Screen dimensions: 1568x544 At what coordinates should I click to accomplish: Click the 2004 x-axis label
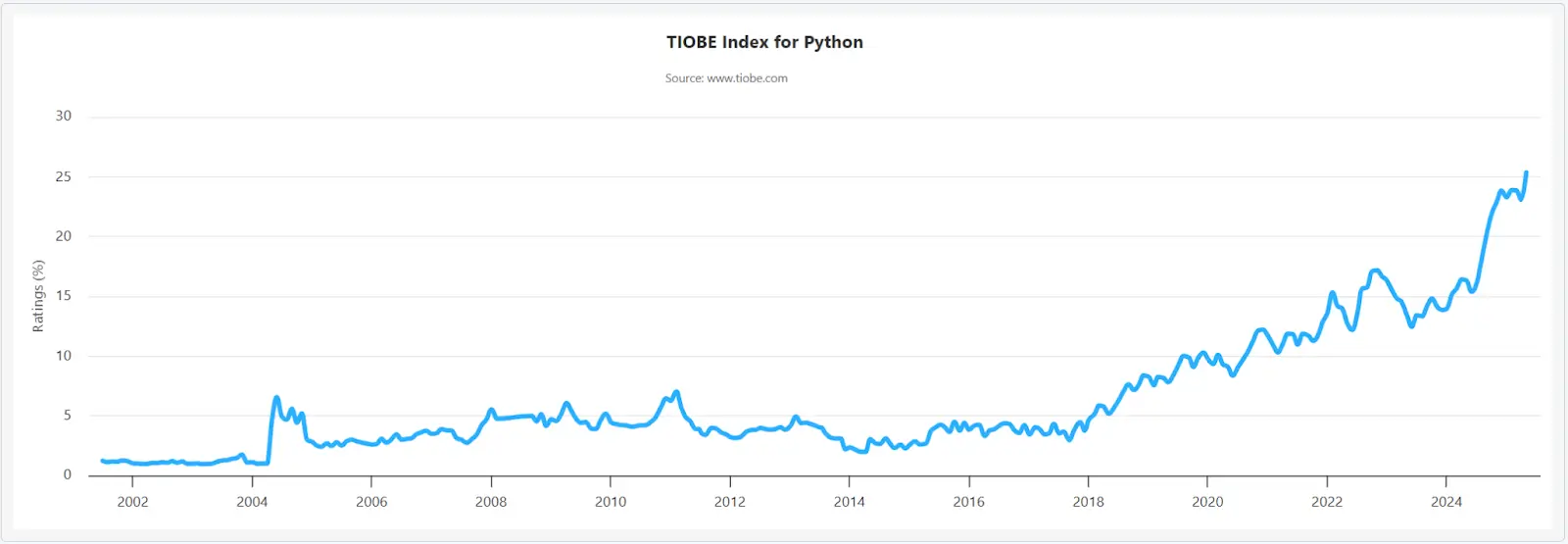(252, 502)
